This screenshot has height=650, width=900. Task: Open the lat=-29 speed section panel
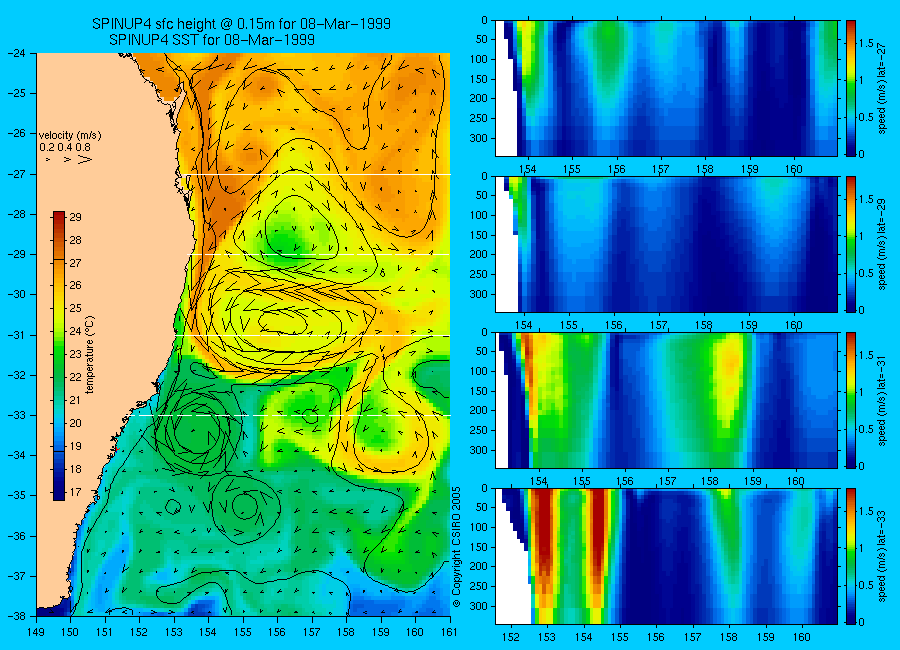666,244
